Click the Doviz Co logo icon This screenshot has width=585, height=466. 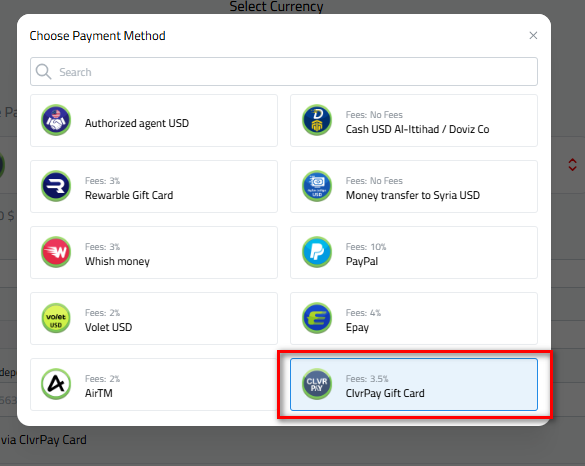(317, 120)
